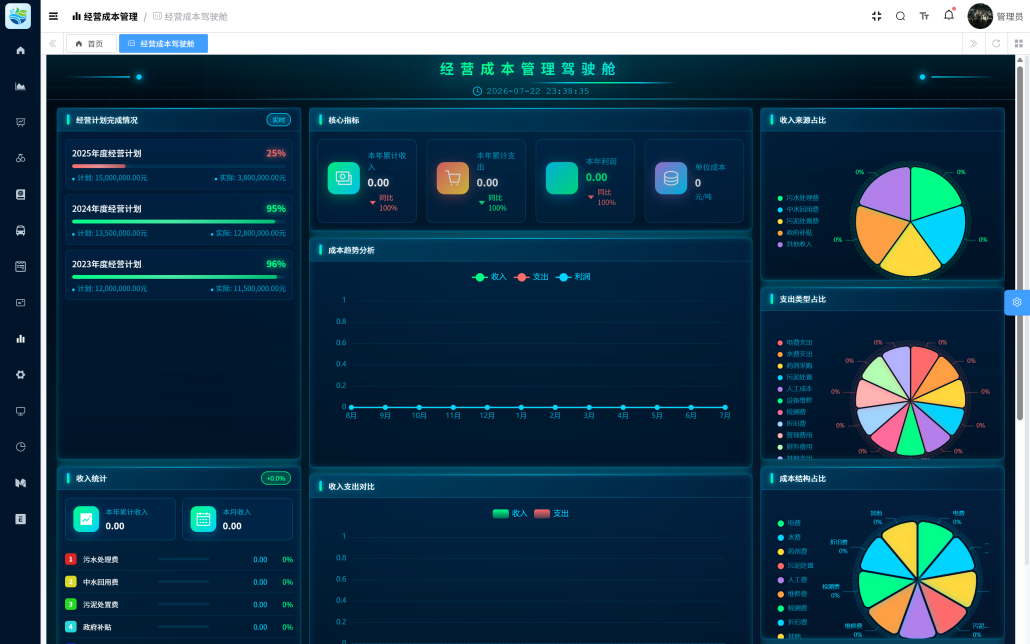Screen dimensions: 1030x644
Task: Open the bar chart icon in the sidebar
Action: [x=20, y=338]
